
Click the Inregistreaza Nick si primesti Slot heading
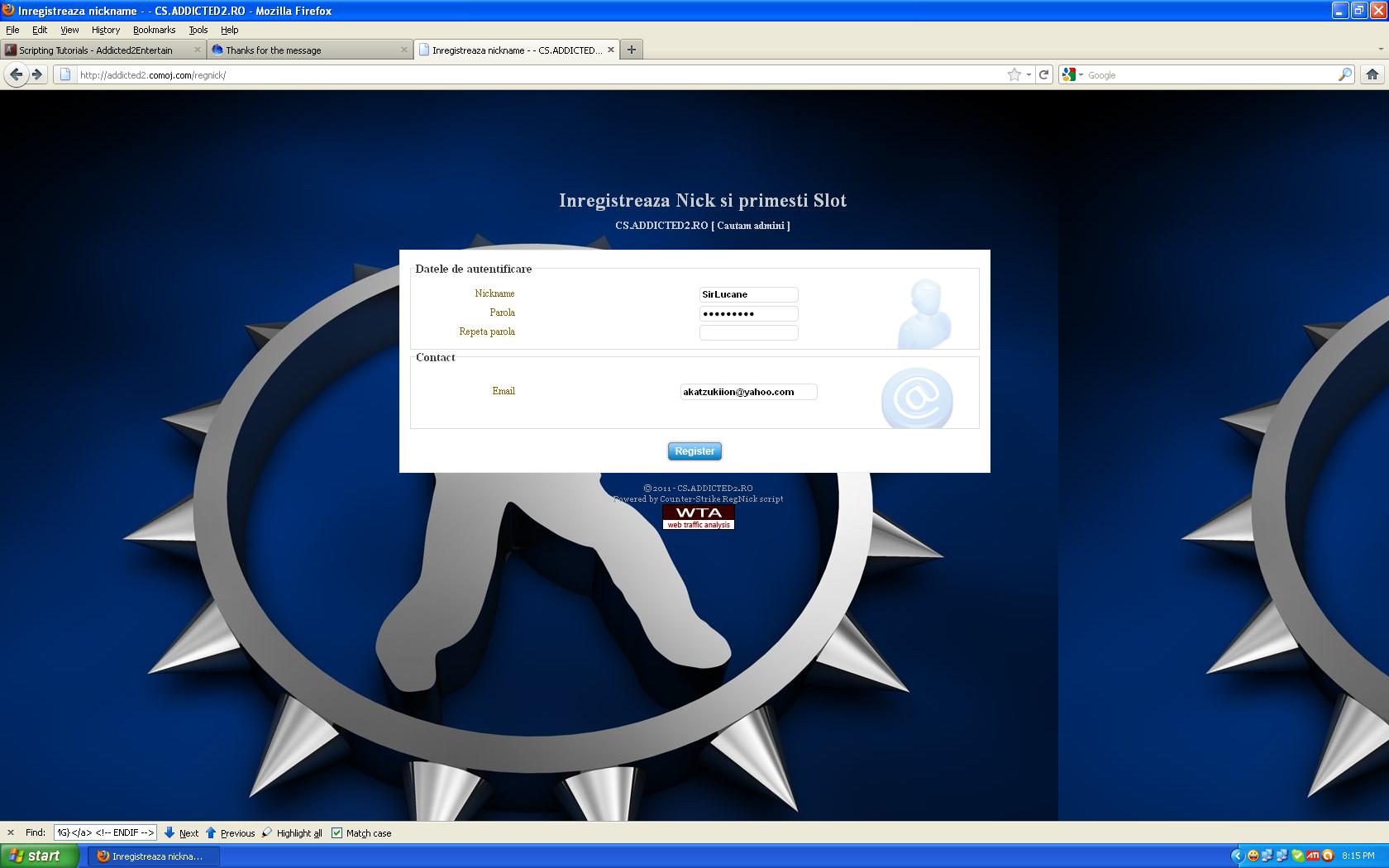[703, 200]
